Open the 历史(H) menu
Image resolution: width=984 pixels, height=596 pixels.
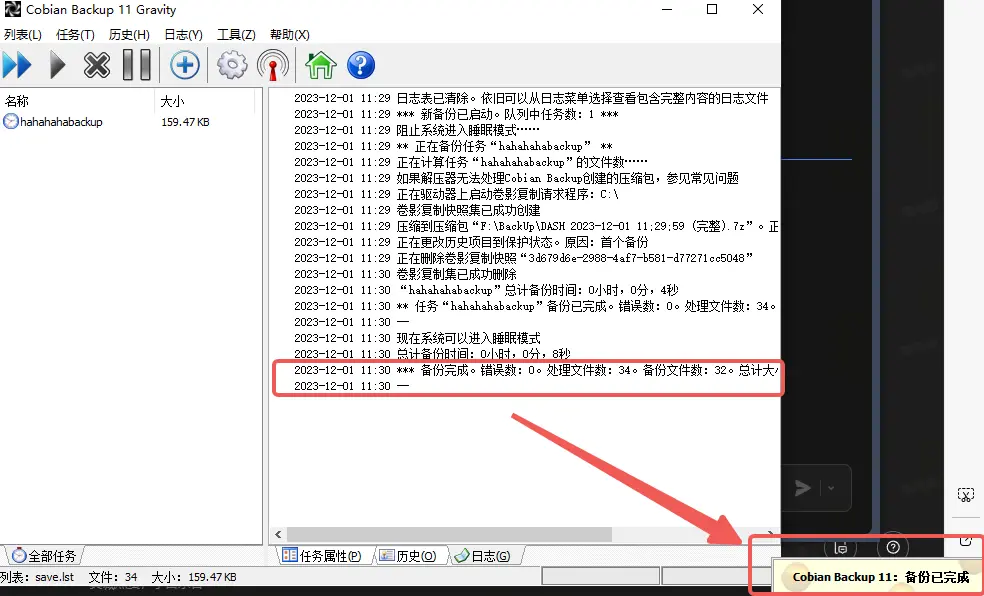(x=129, y=35)
